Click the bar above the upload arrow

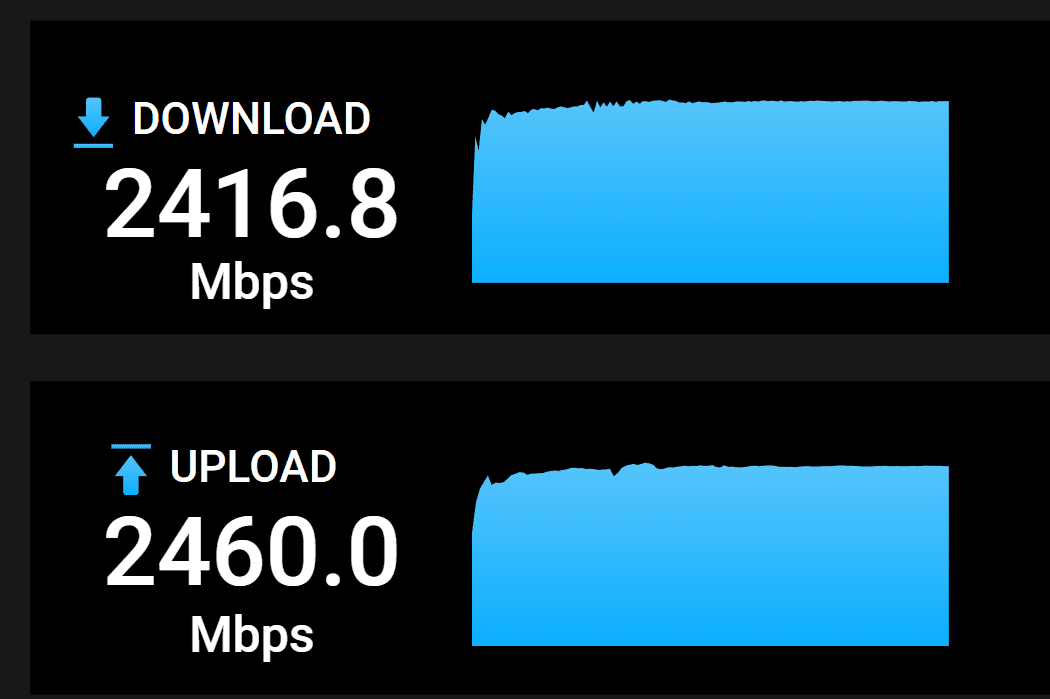coord(131,446)
